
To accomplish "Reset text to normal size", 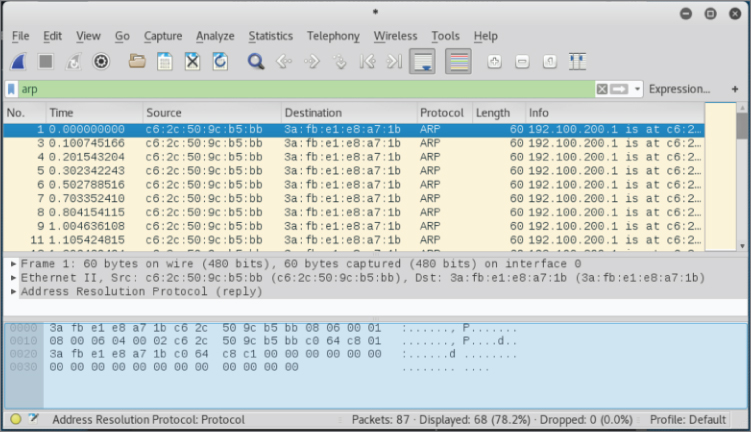I will 550,61.
